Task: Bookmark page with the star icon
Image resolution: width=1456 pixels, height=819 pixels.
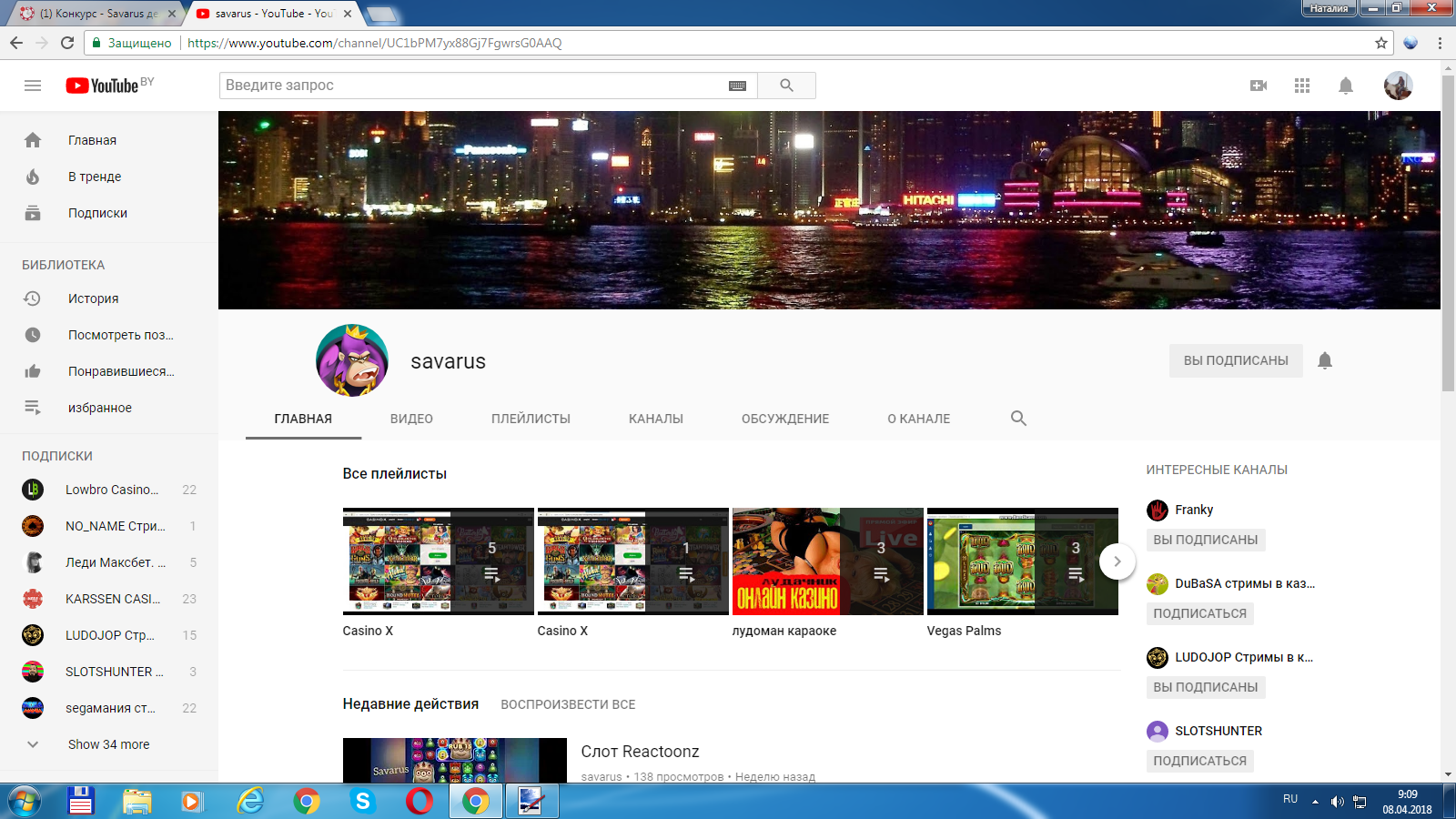Action: [1381, 43]
